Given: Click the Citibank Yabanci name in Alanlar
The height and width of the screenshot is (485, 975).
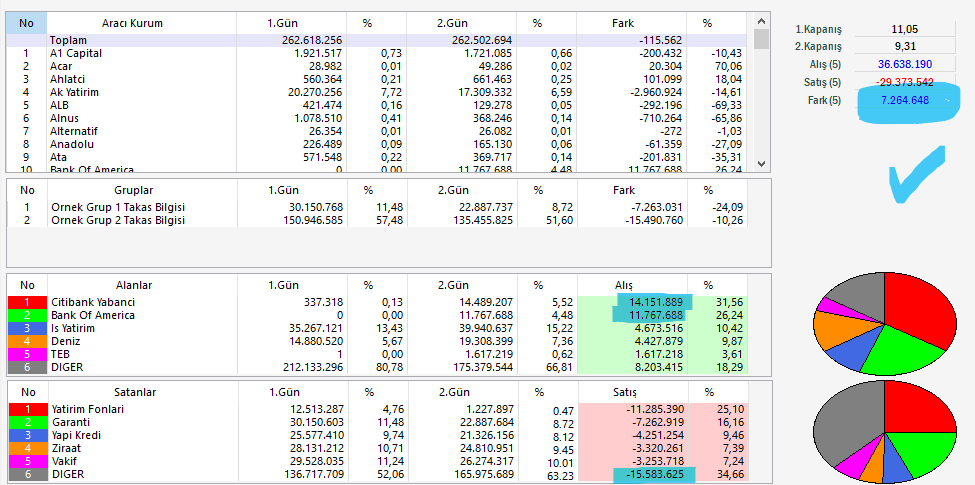Looking at the screenshot, I should click(x=93, y=302).
